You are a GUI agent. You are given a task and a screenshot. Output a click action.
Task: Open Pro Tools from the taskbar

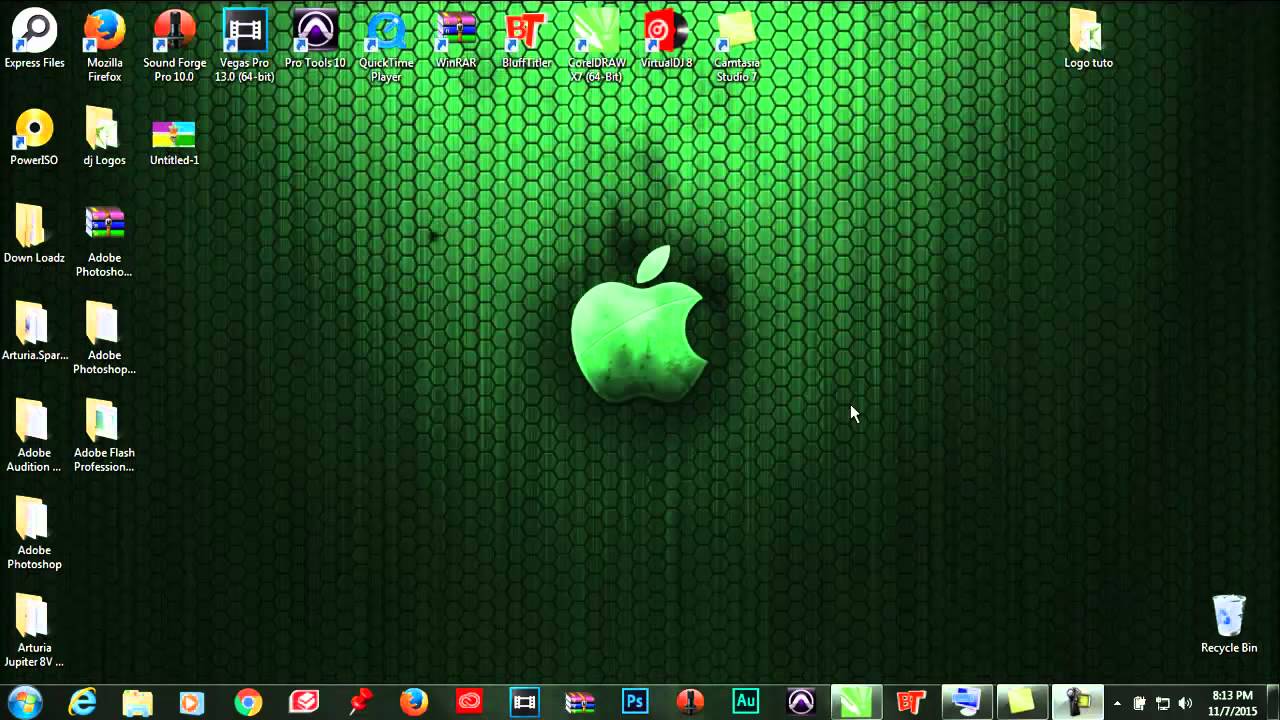click(801, 702)
